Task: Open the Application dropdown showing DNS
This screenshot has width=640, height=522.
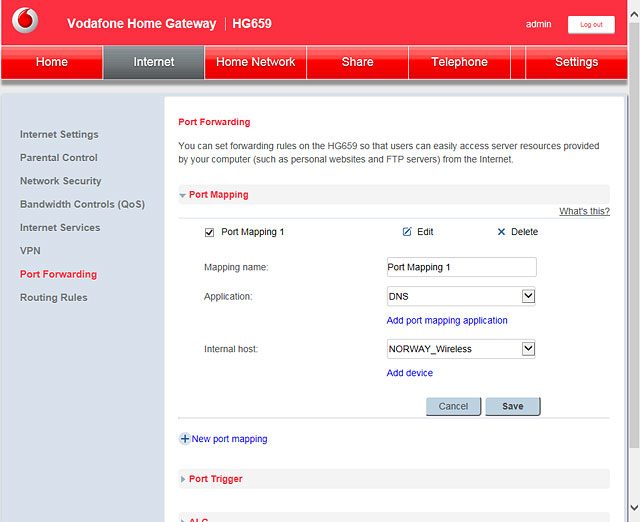Action: pyautogui.click(x=461, y=296)
